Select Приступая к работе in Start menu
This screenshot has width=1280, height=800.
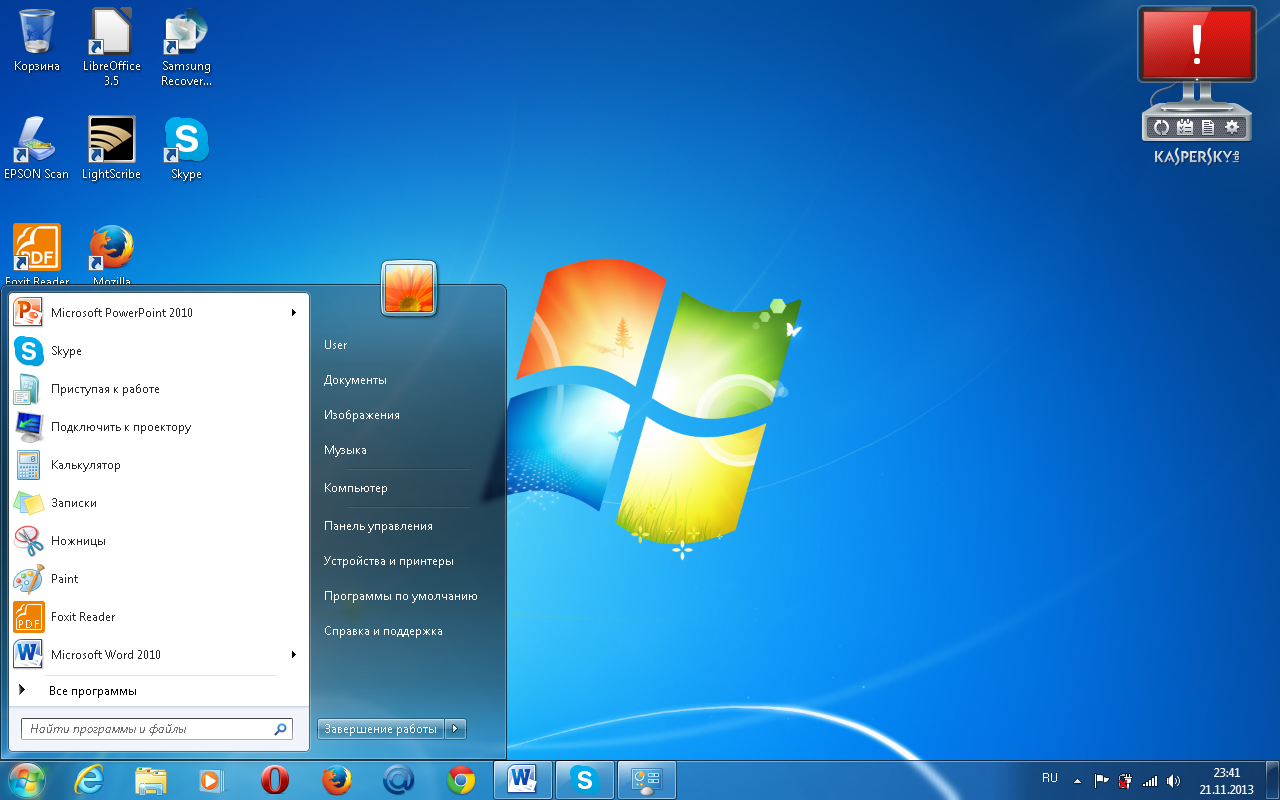click(160, 389)
